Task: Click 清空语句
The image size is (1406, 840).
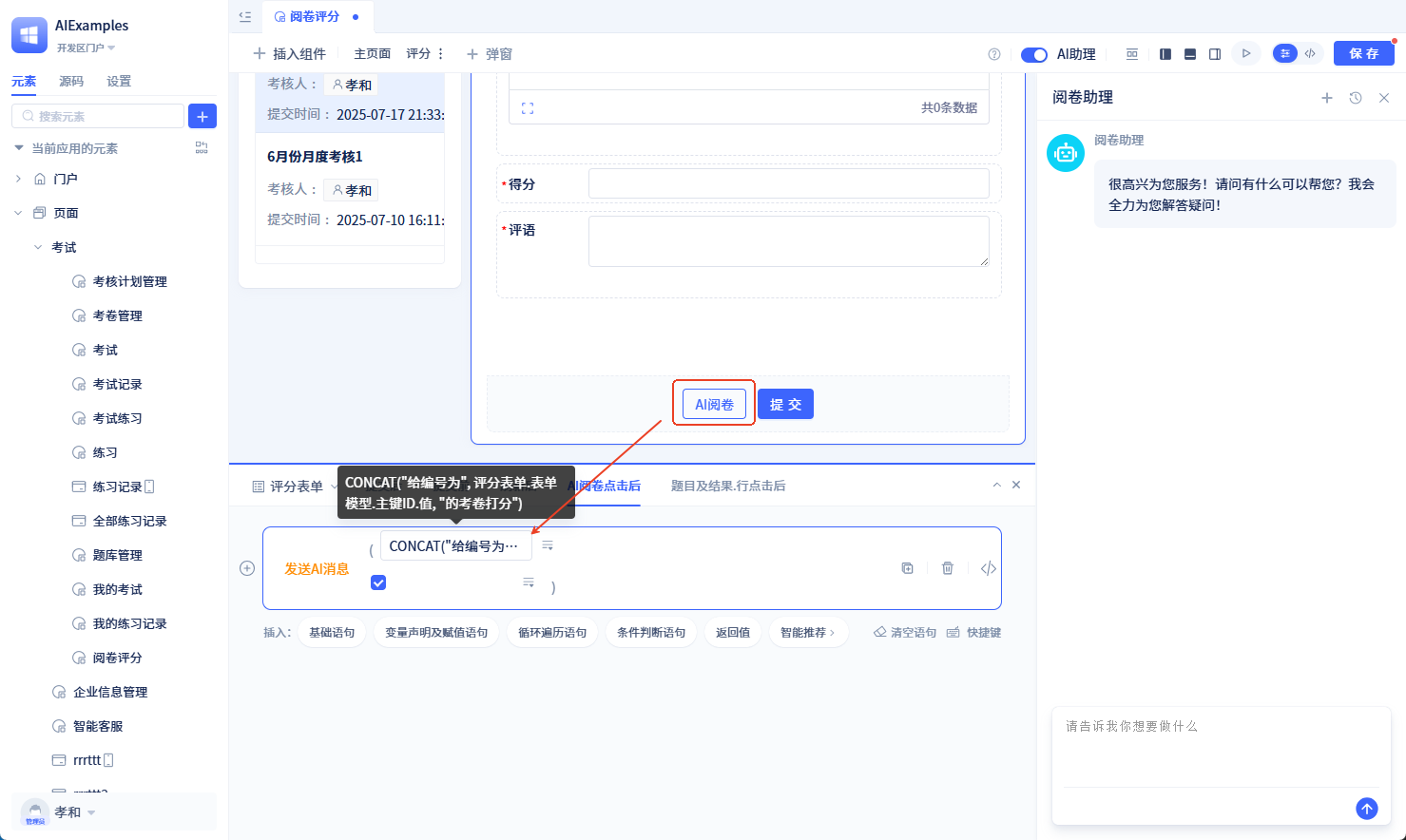Action: [x=905, y=633]
